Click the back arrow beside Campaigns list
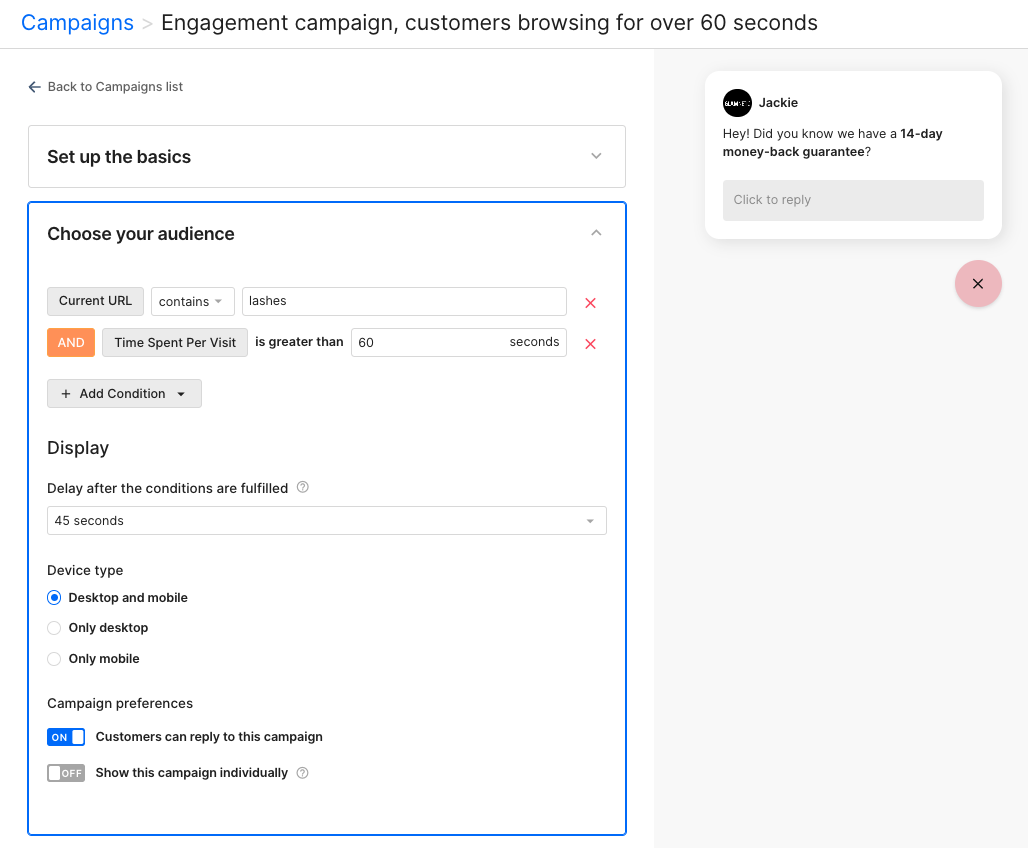 click(34, 87)
